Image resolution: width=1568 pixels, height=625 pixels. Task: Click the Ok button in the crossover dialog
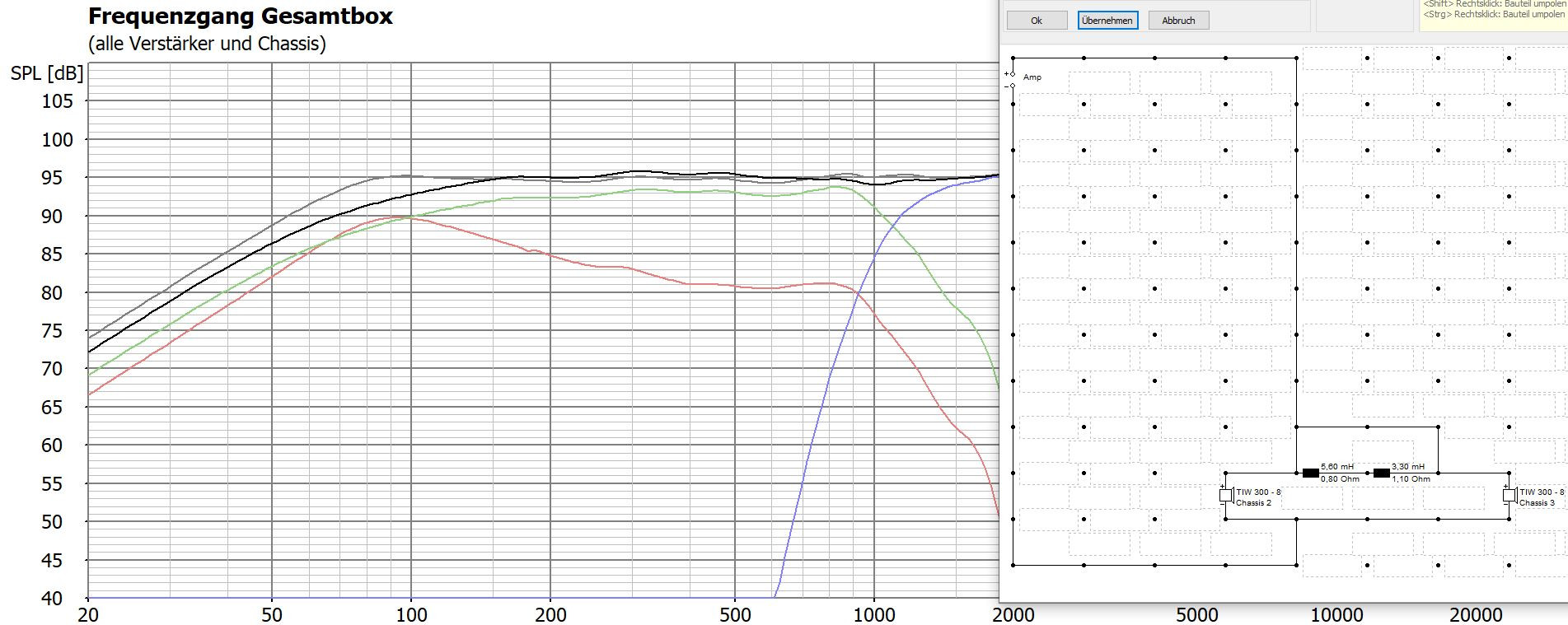tap(1037, 21)
